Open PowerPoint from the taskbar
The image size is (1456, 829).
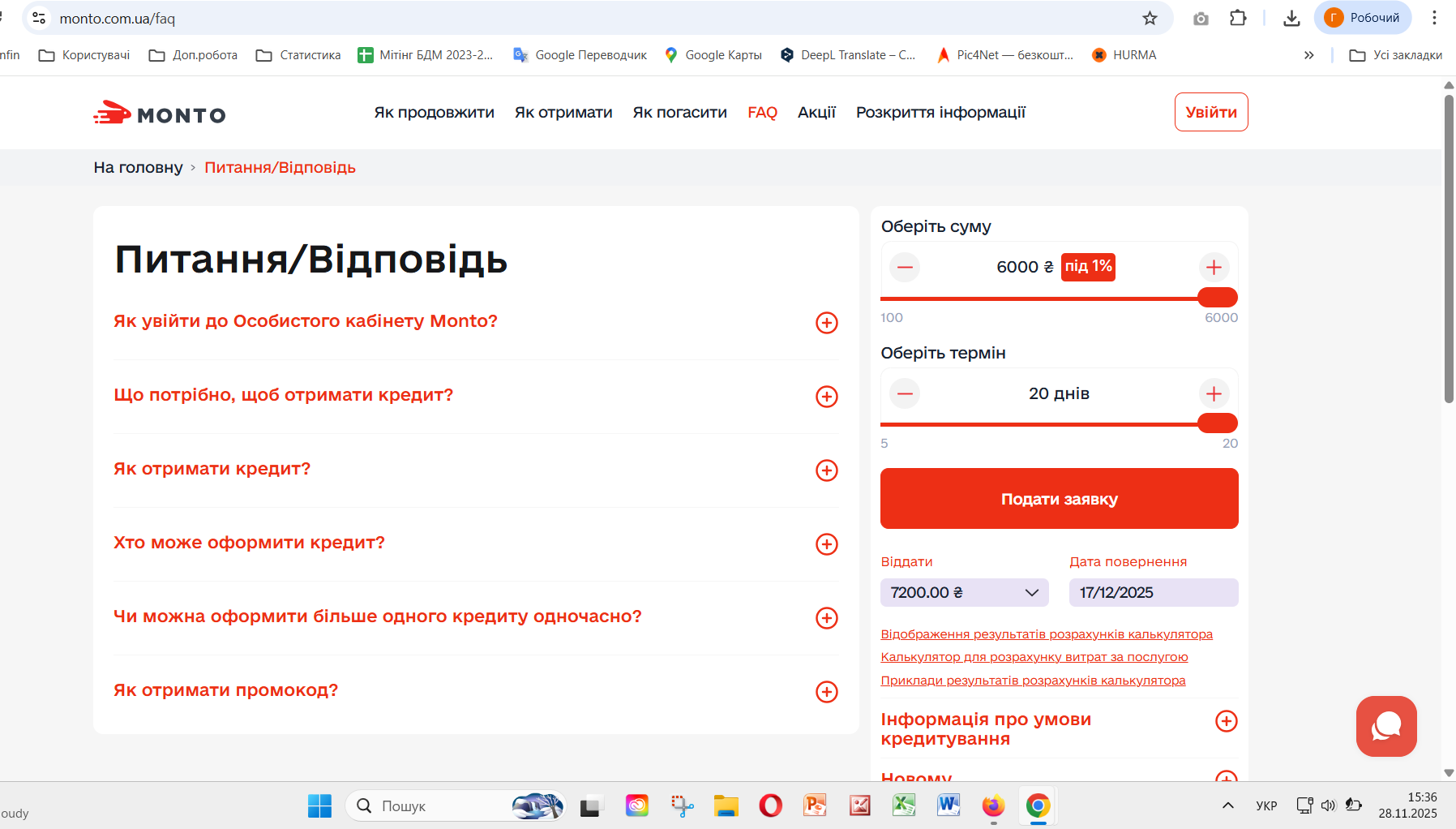815,805
